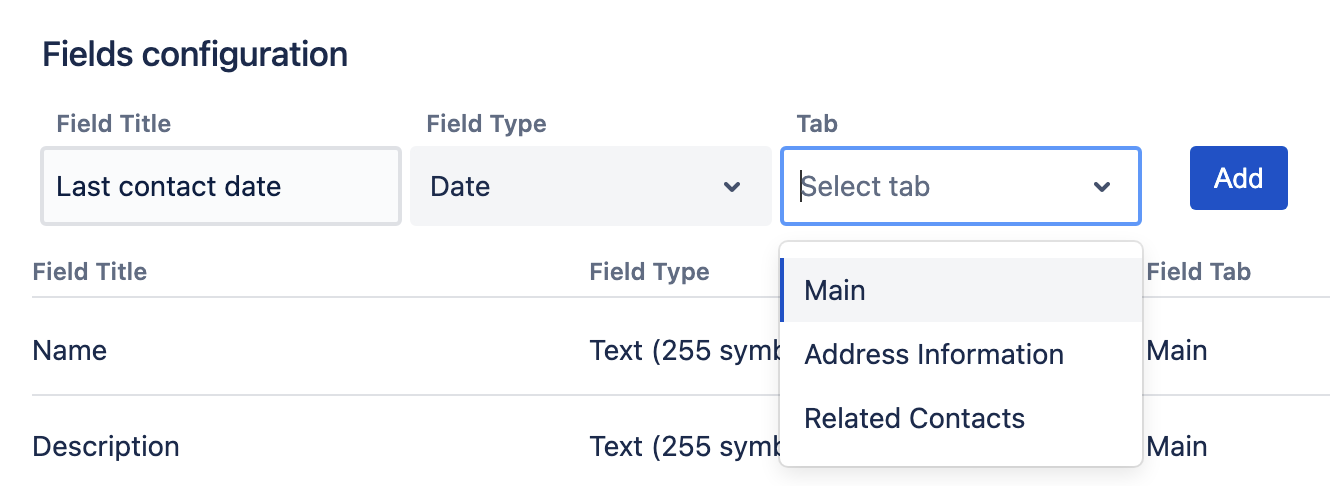
Task: Open the Field Type dropdown showing Date
Action: tap(590, 187)
